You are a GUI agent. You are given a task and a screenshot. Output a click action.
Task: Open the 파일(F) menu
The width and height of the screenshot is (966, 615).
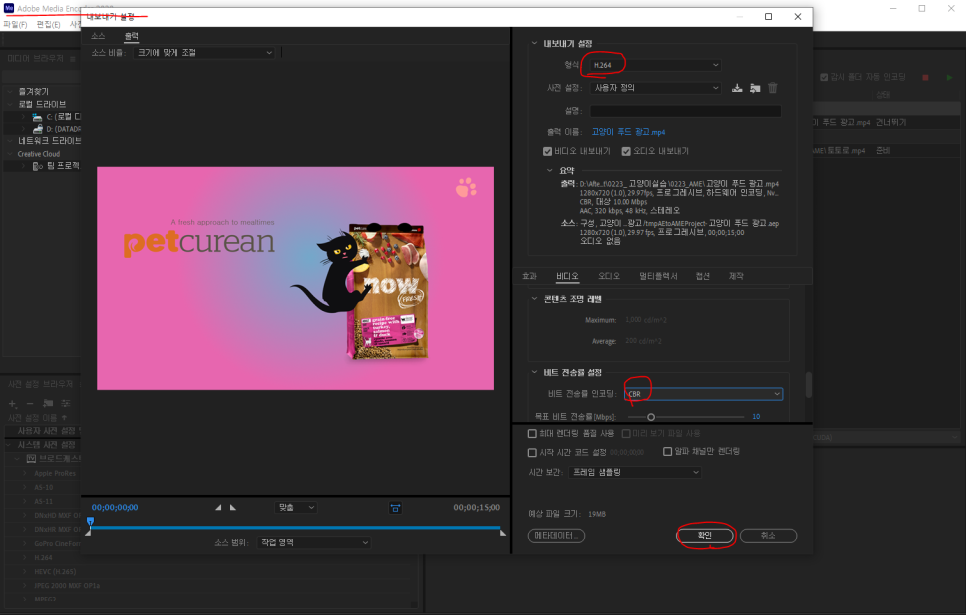(x=15, y=25)
